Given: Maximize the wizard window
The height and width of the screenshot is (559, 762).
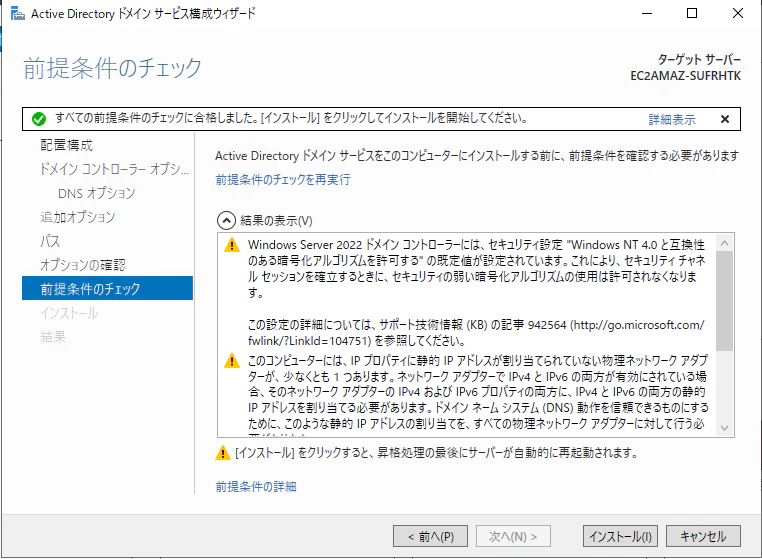Looking at the screenshot, I should coord(692,14).
